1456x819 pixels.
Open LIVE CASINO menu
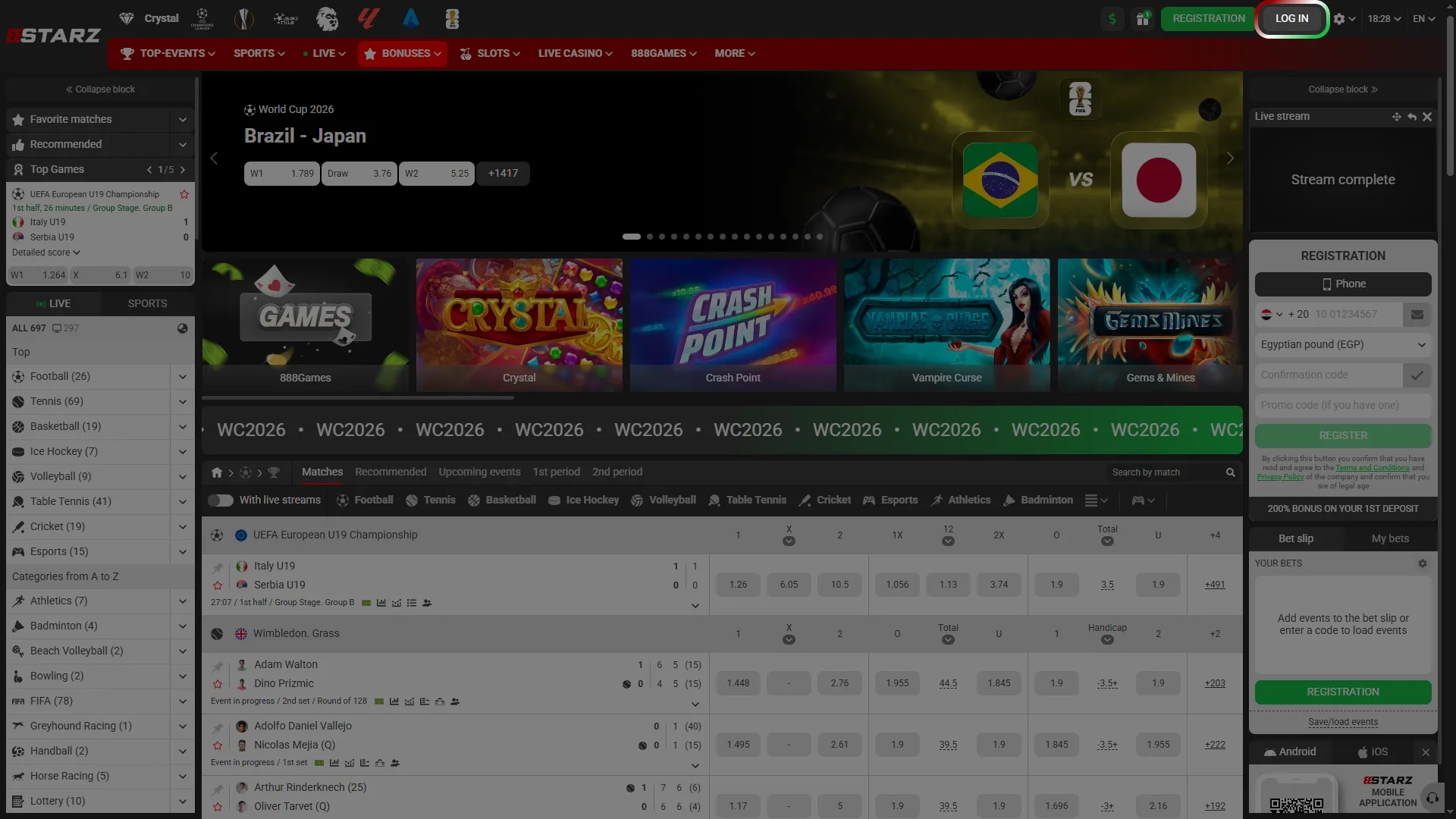(x=575, y=54)
